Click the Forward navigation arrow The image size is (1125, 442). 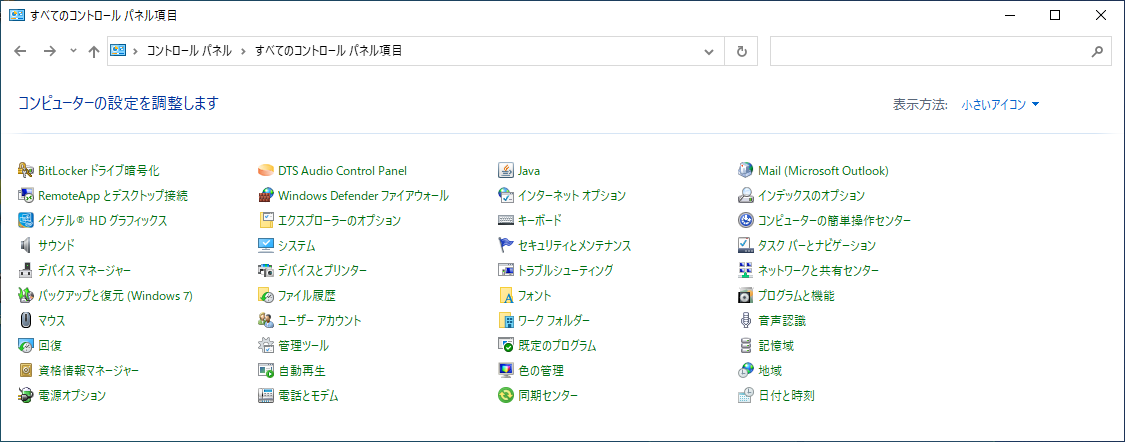pos(50,51)
